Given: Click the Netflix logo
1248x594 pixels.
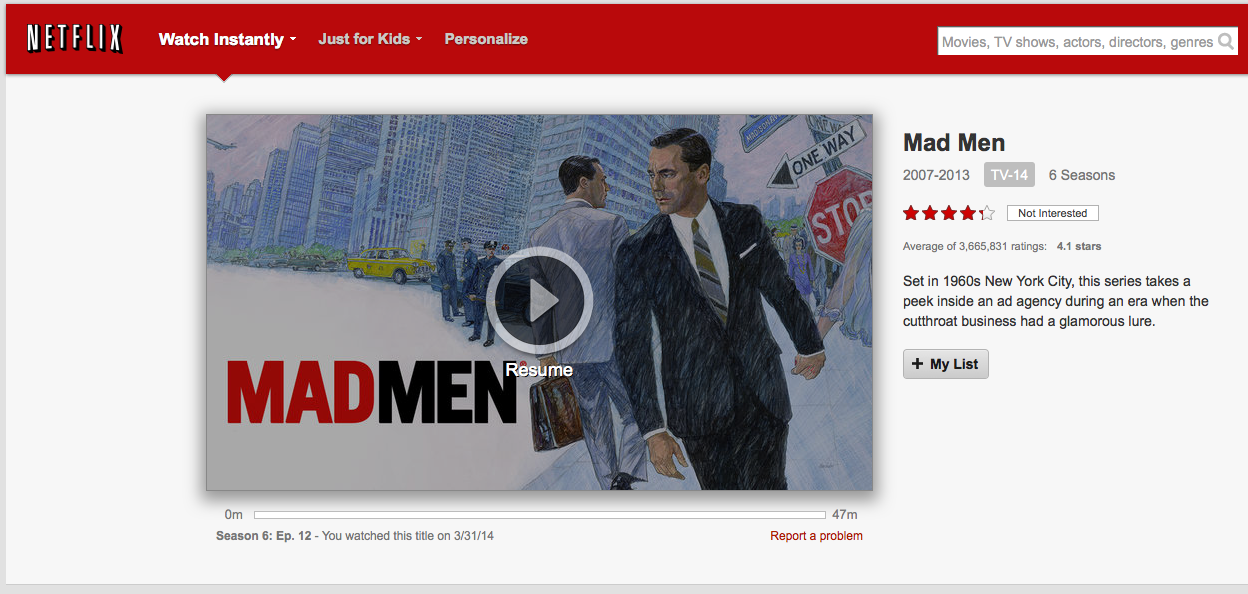Looking at the screenshot, I should click(75, 39).
